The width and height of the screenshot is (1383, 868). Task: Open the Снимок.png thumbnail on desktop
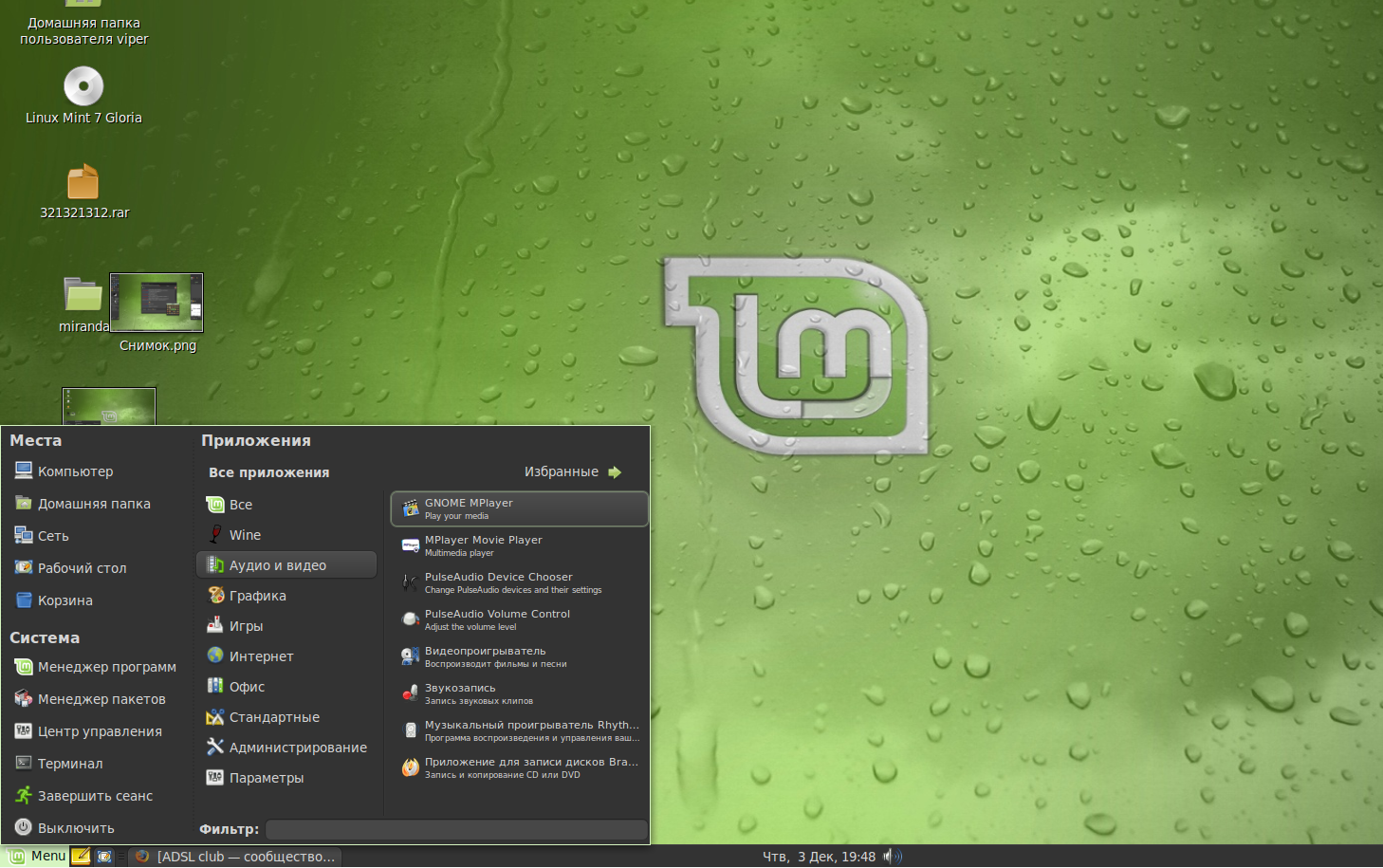[x=157, y=304]
